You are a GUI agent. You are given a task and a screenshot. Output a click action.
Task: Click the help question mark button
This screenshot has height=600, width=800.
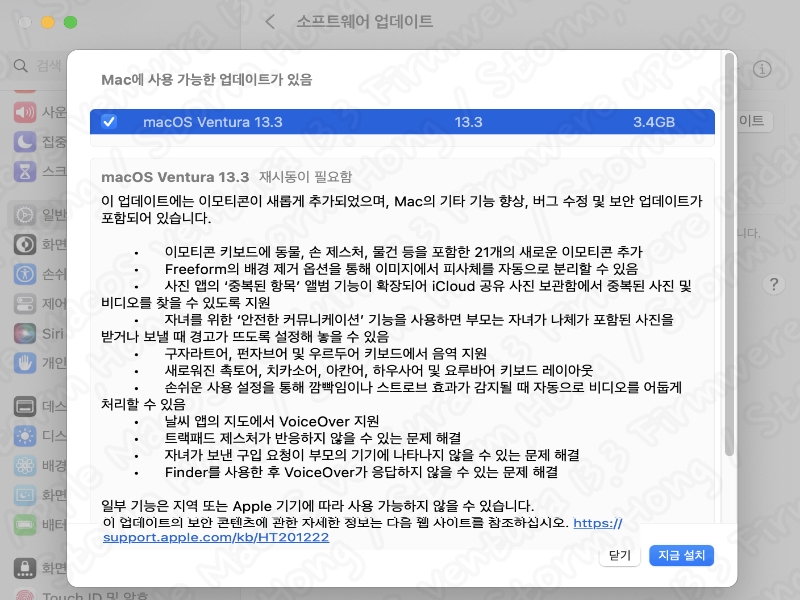pos(774,284)
